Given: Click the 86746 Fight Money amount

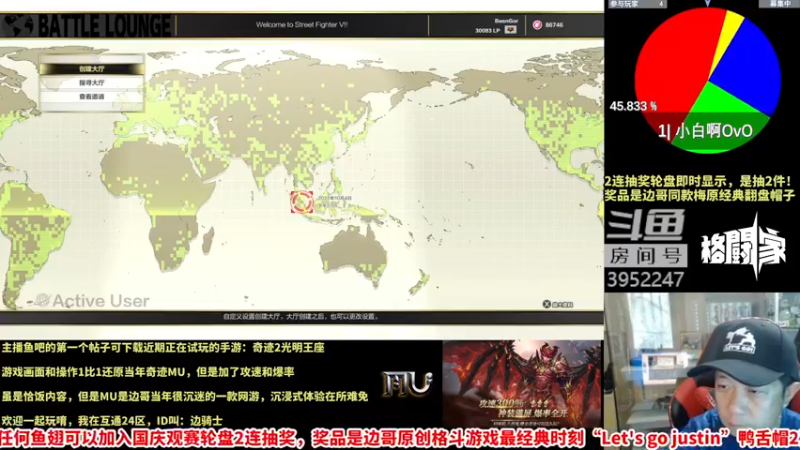Looking at the screenshot, I should [554, 25].
